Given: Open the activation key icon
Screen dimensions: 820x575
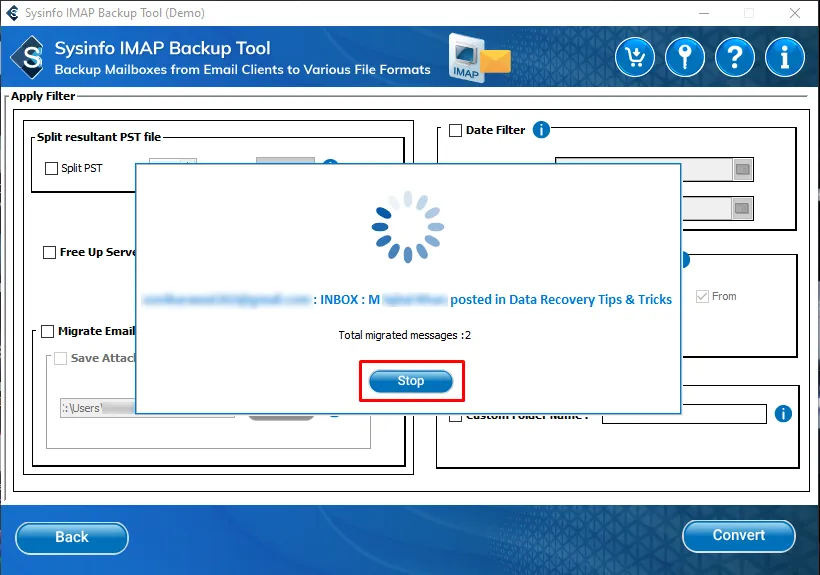Looking at the screenshot, I should tap(685, 57).
